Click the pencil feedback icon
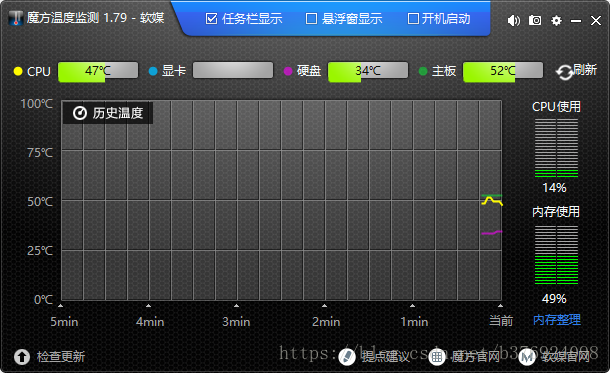 click(347, 357)
